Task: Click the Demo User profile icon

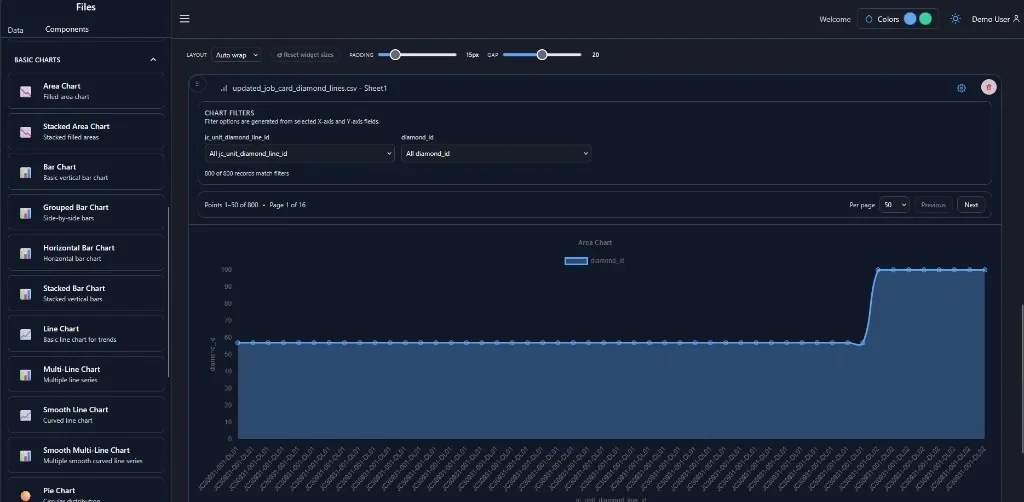Action: point(1015,19)
